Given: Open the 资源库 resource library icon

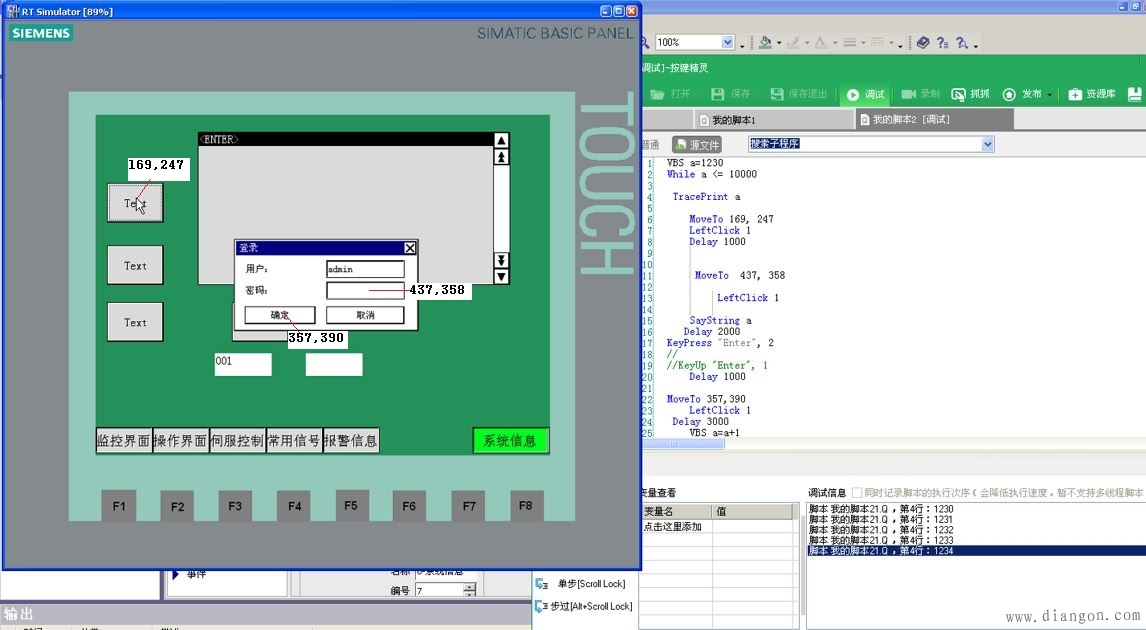Looking at the screenshot, I should 1075,94.
